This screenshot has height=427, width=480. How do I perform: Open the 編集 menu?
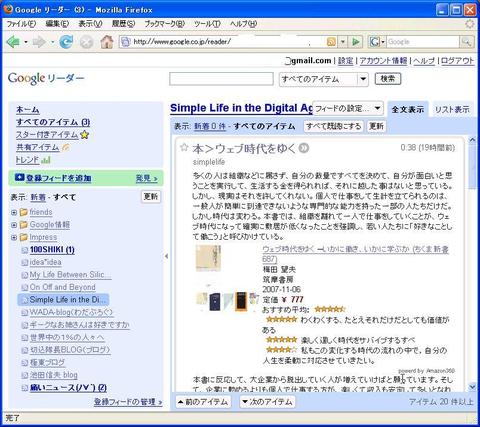tap(57, 24)
